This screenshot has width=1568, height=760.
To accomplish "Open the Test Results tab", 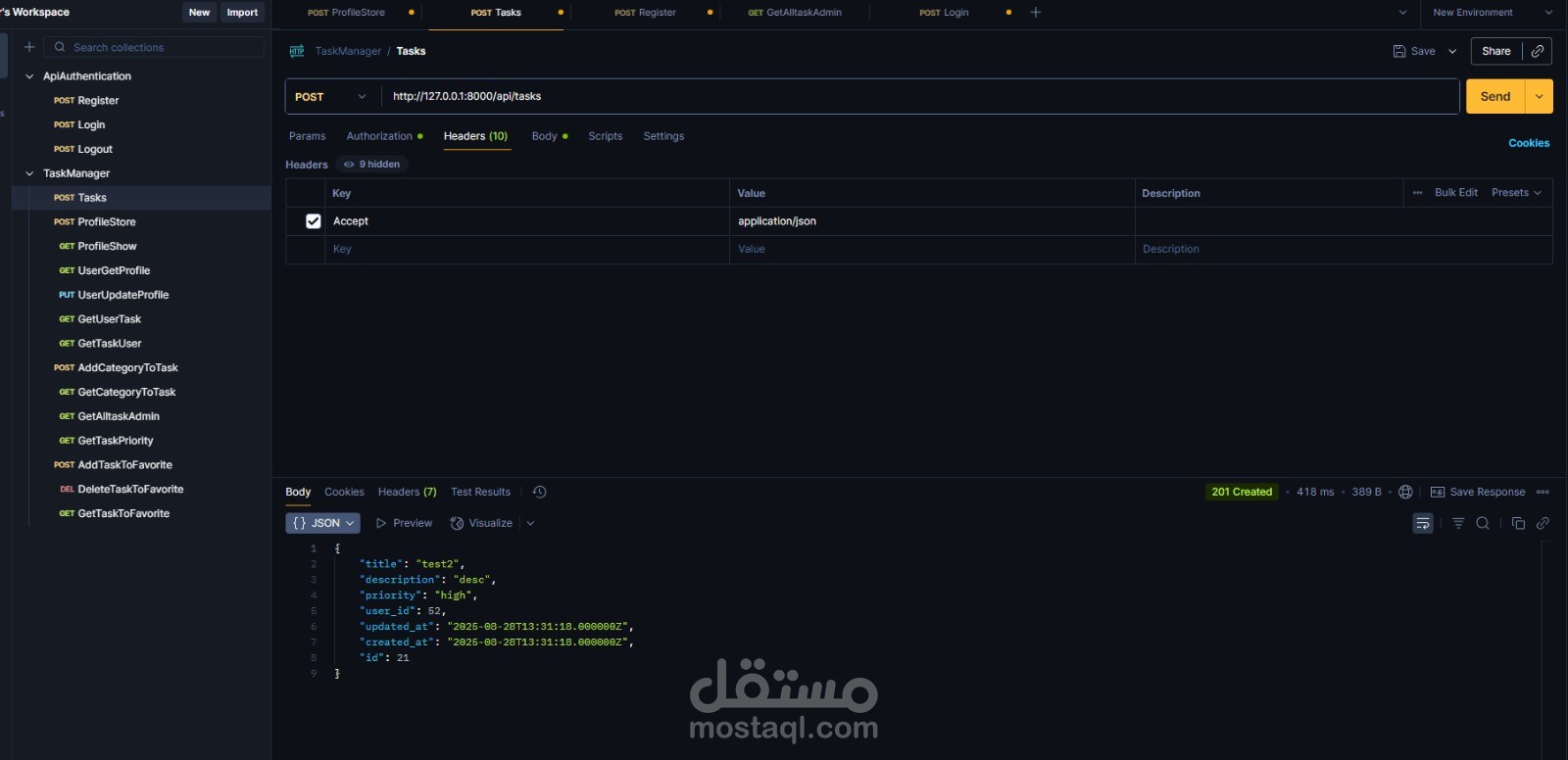I will (480, 492).
